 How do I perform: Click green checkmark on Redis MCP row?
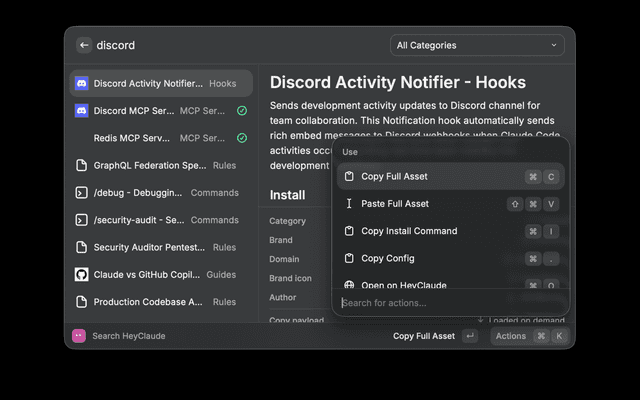click(242, 138)
